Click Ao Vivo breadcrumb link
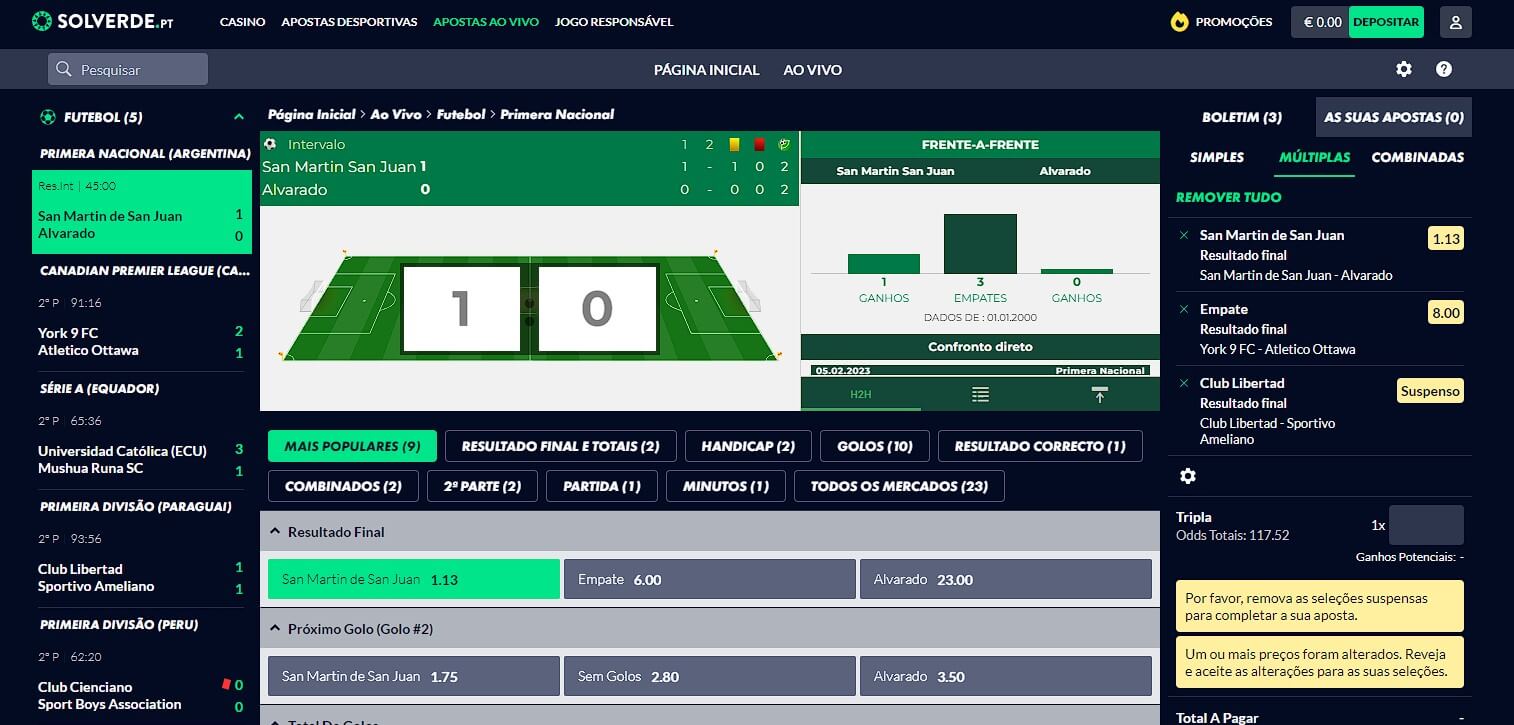Viewport: 1514px width, 725px height. point(396,114)
